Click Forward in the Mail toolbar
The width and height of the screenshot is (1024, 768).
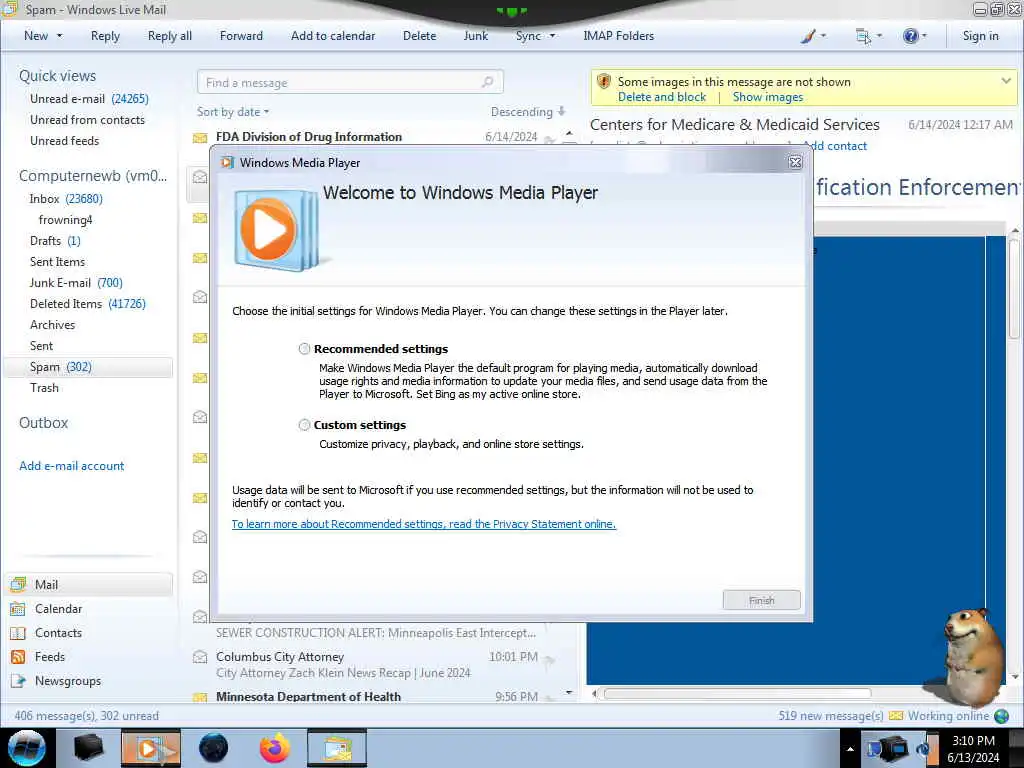(241, 36)
